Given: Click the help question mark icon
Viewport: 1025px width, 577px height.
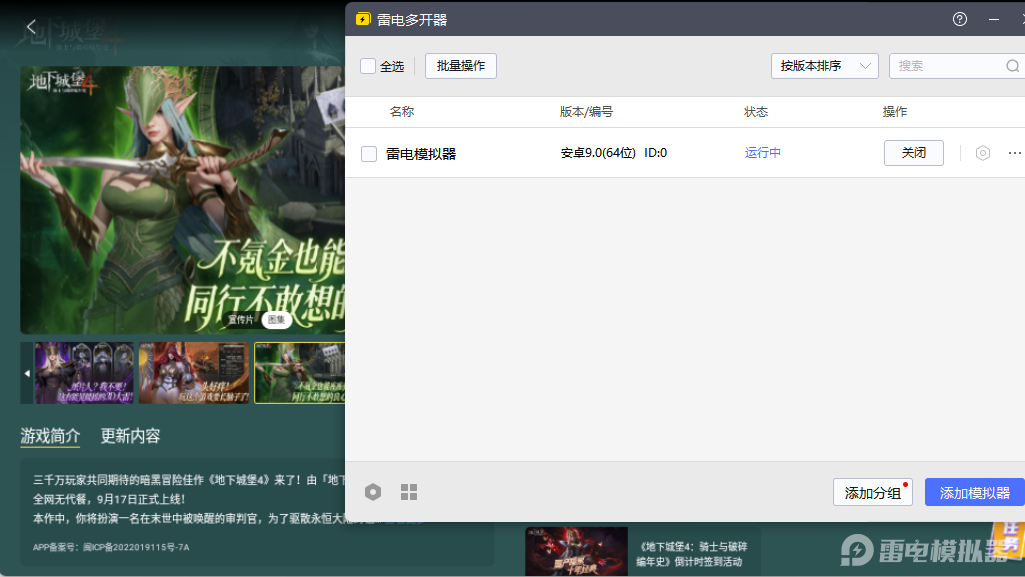Looking at the screenshot, I should 960,19.
